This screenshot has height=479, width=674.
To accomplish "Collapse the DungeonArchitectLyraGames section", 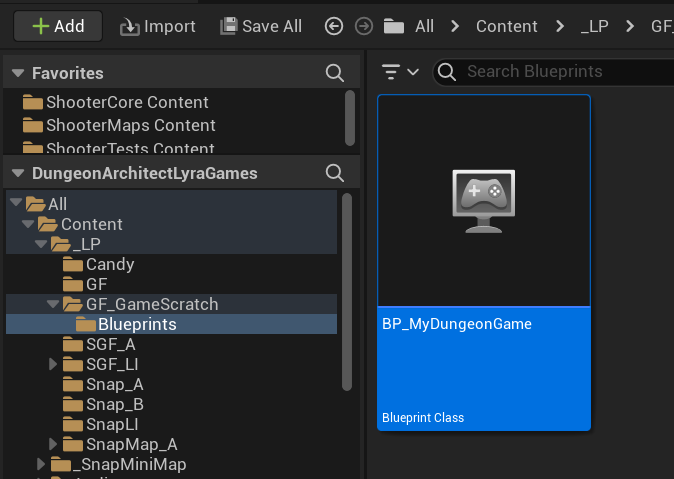I will tap(17, 173).
